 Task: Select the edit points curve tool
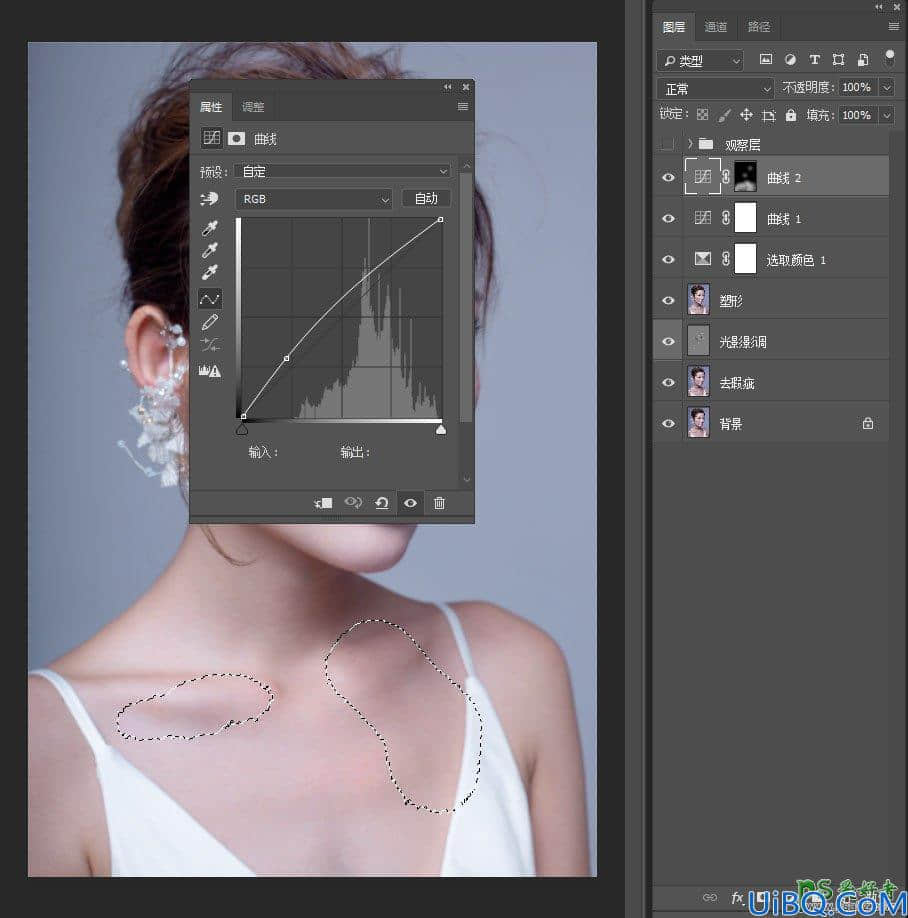pos(210,299)
